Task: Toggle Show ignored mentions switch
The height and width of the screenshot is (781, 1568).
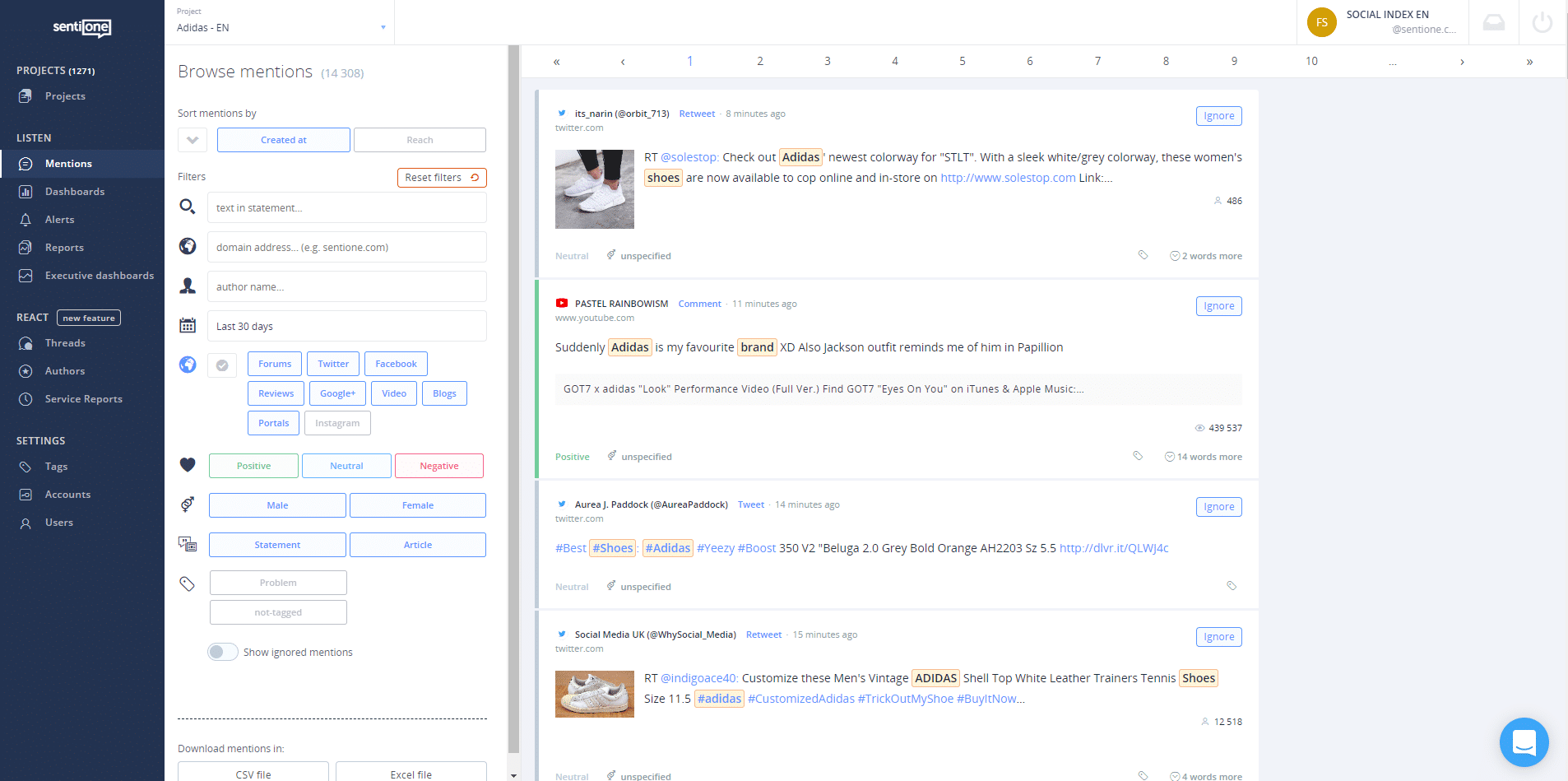Action: click(x=222, y=652)
